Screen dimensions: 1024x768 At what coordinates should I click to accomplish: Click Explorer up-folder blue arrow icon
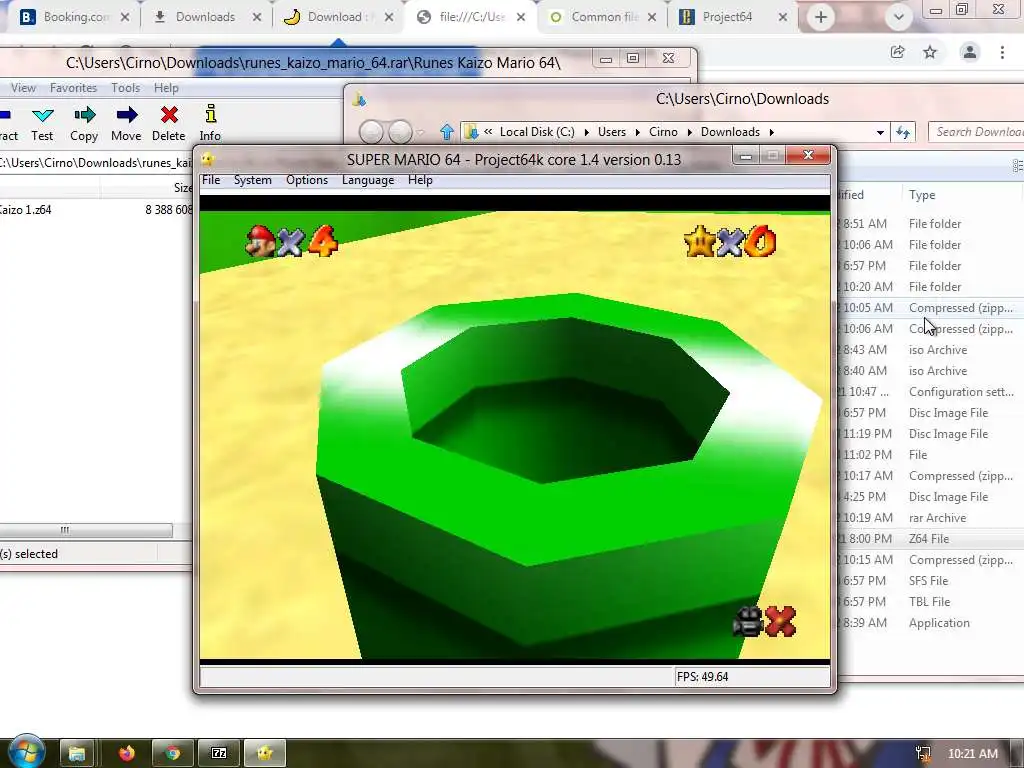coord(447,132)
